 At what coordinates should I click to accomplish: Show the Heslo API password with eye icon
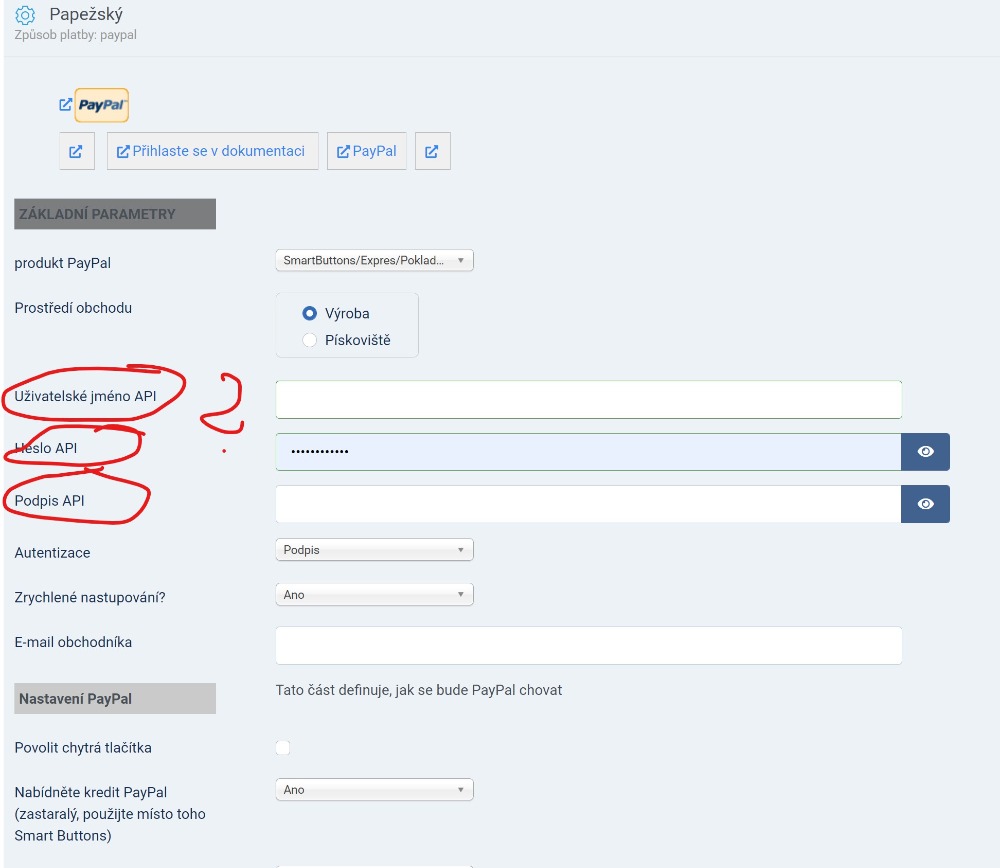pos(925,452)
